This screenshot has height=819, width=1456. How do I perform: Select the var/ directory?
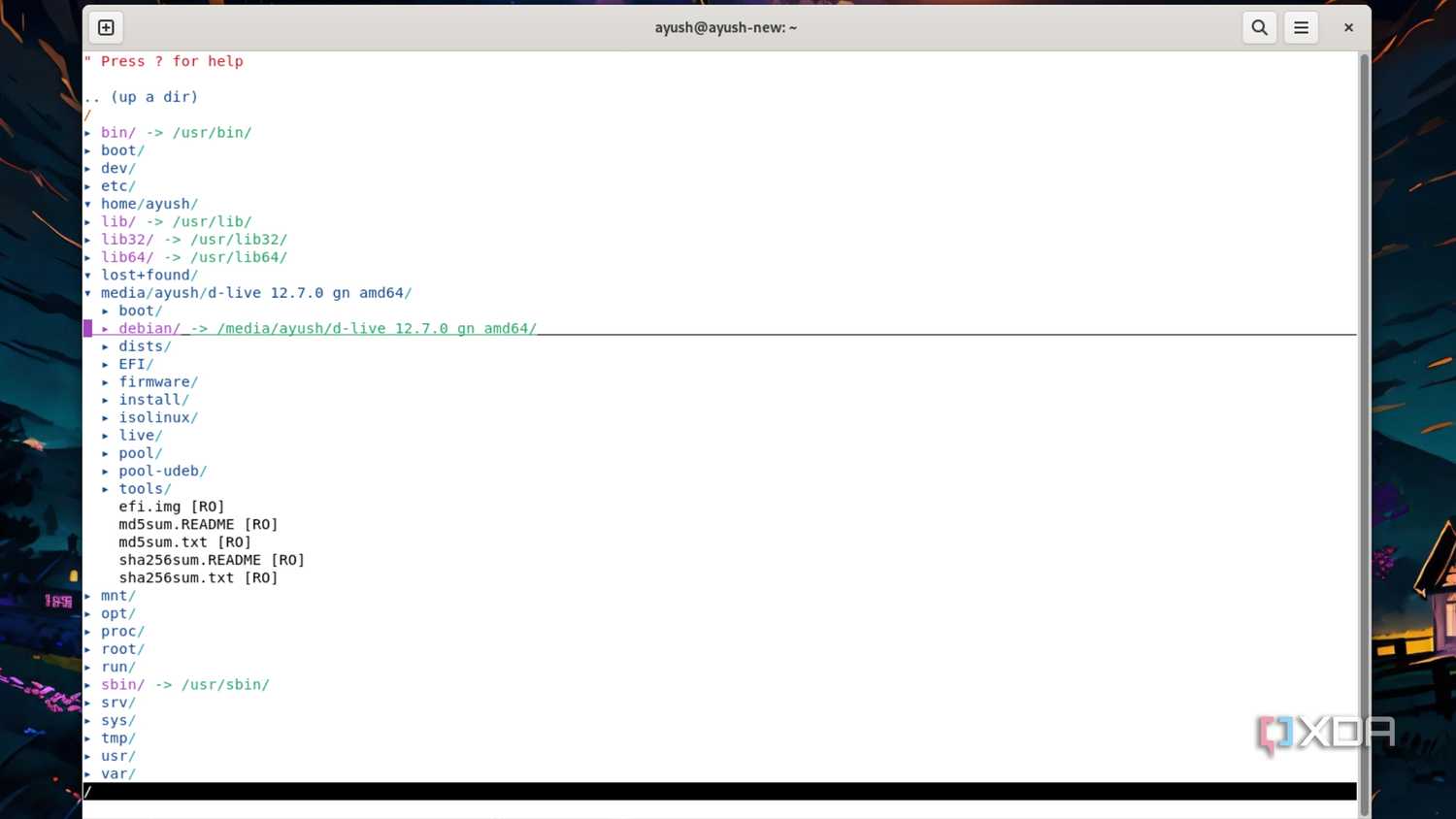pos(117,774)
